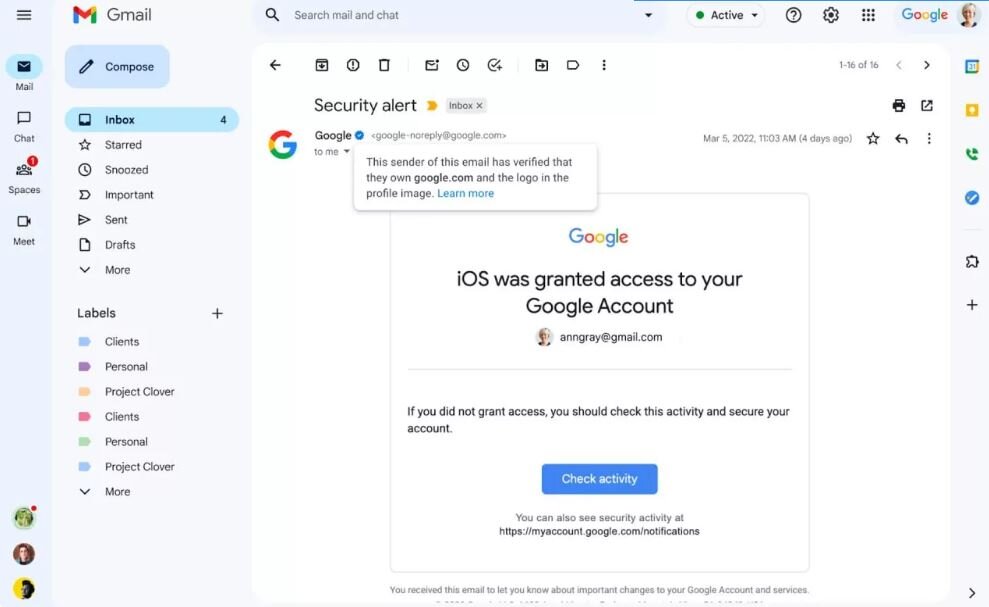Open Google apps grid
The height and width of the screenshot is (607, 989).
[x=868, y=15]
